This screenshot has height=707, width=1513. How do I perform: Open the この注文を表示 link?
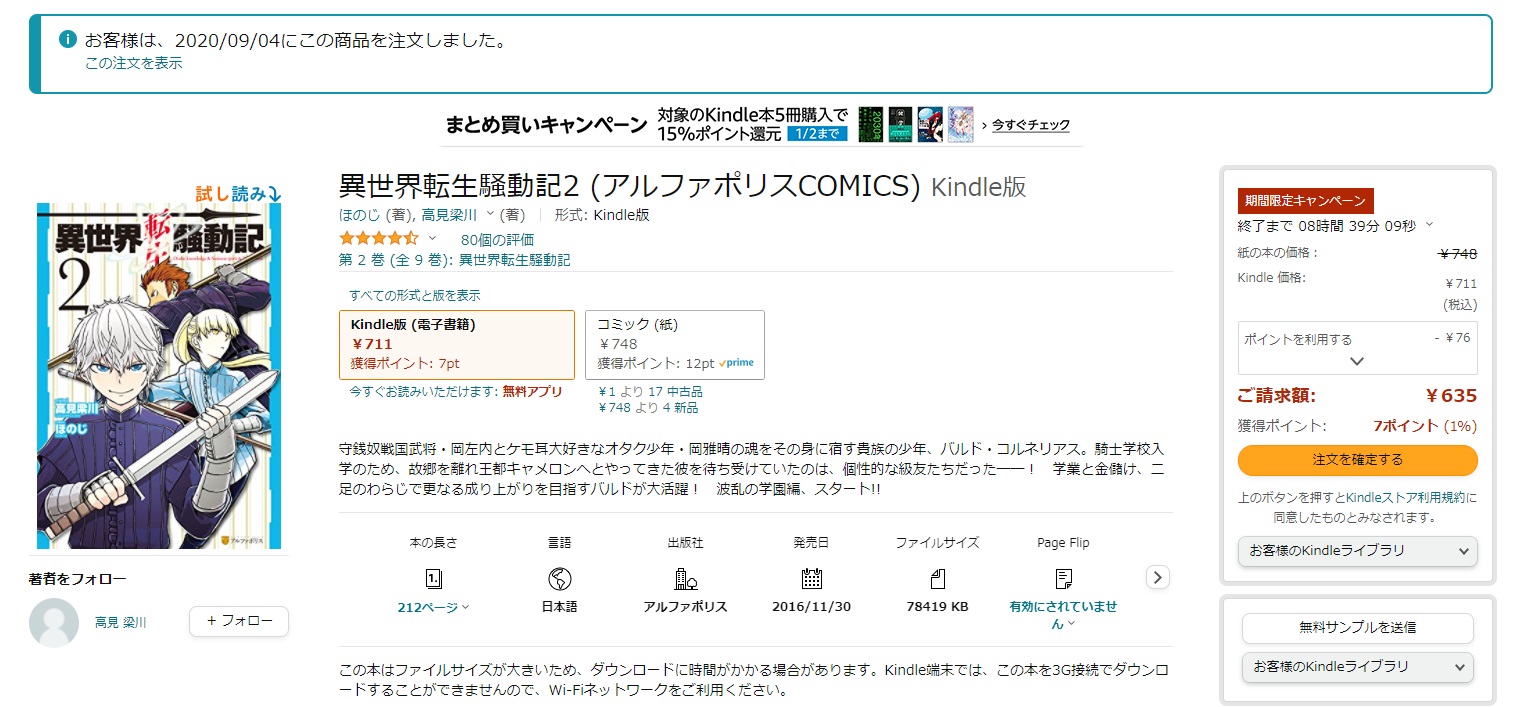134,63
